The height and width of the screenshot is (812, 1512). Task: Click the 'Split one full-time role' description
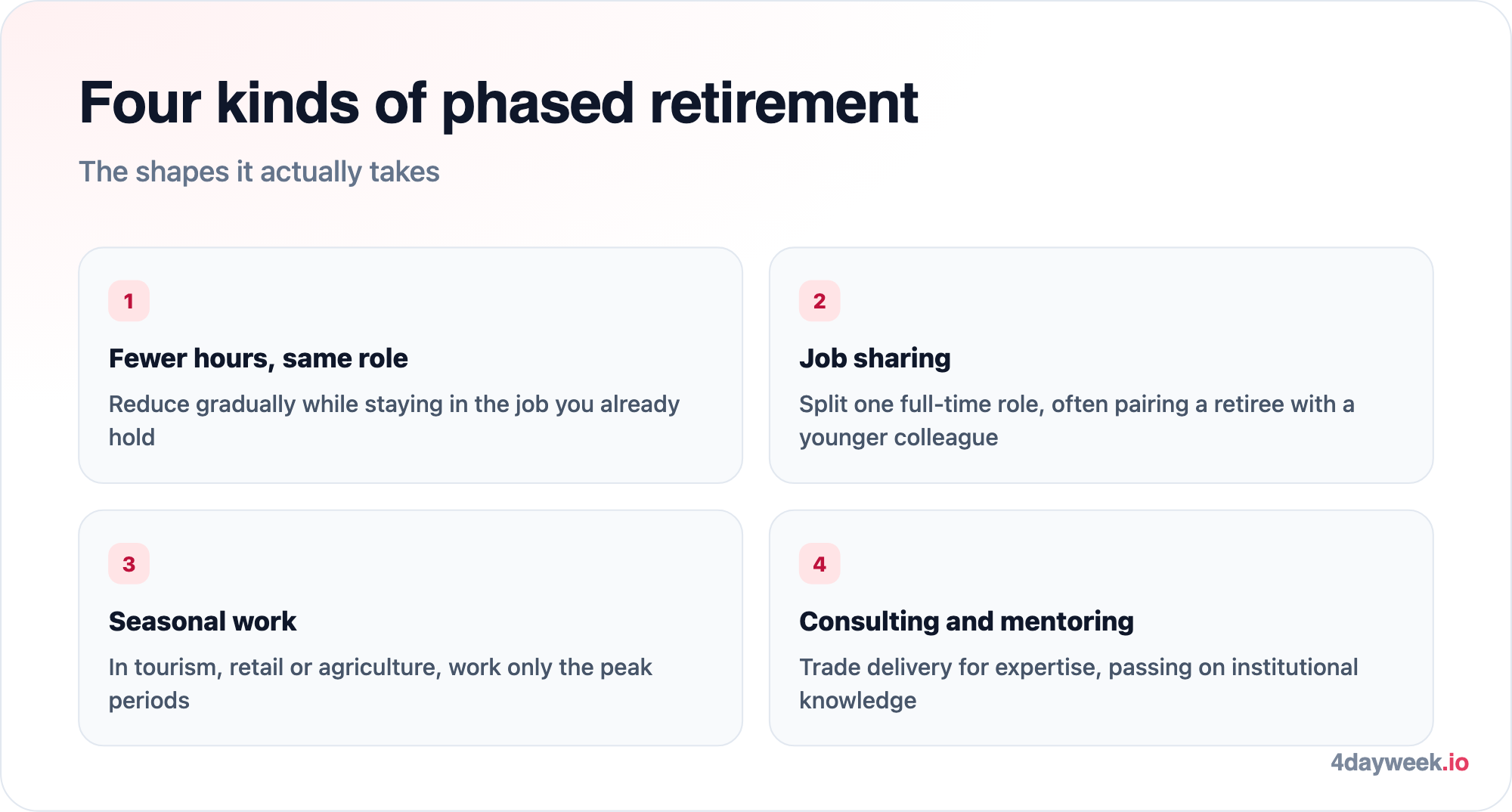(x=1077, y=420)
